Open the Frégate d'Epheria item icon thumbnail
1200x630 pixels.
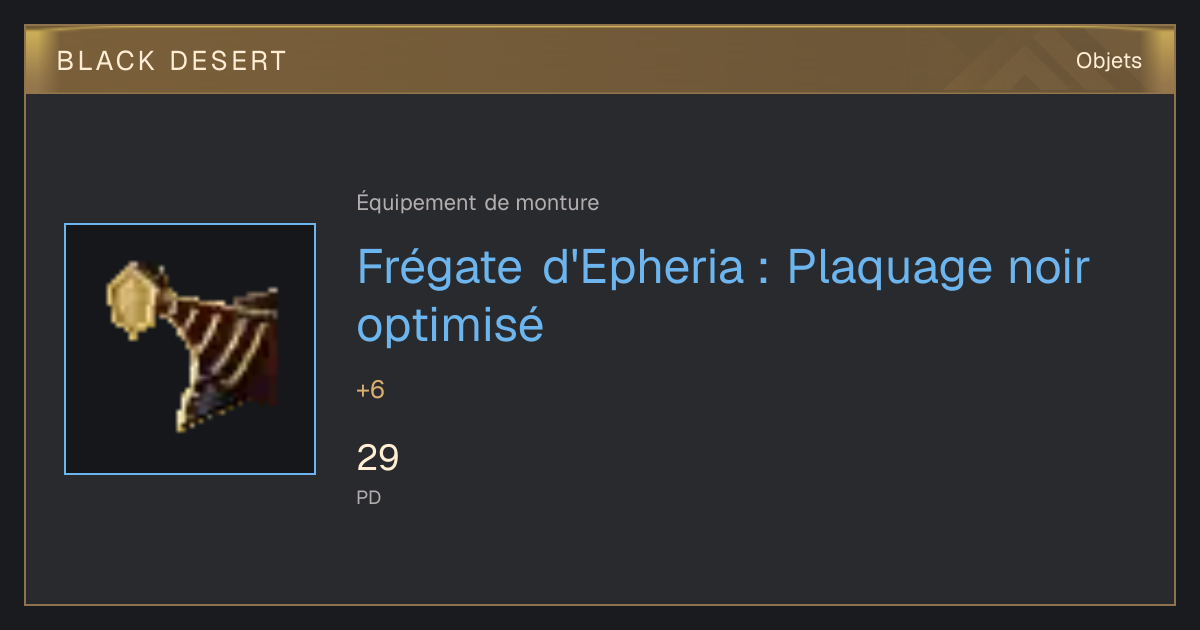[190, 349]
